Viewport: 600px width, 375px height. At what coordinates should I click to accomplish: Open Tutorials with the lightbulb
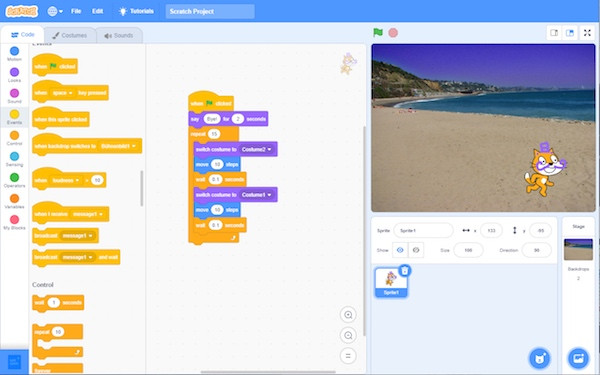click(136, 11)
